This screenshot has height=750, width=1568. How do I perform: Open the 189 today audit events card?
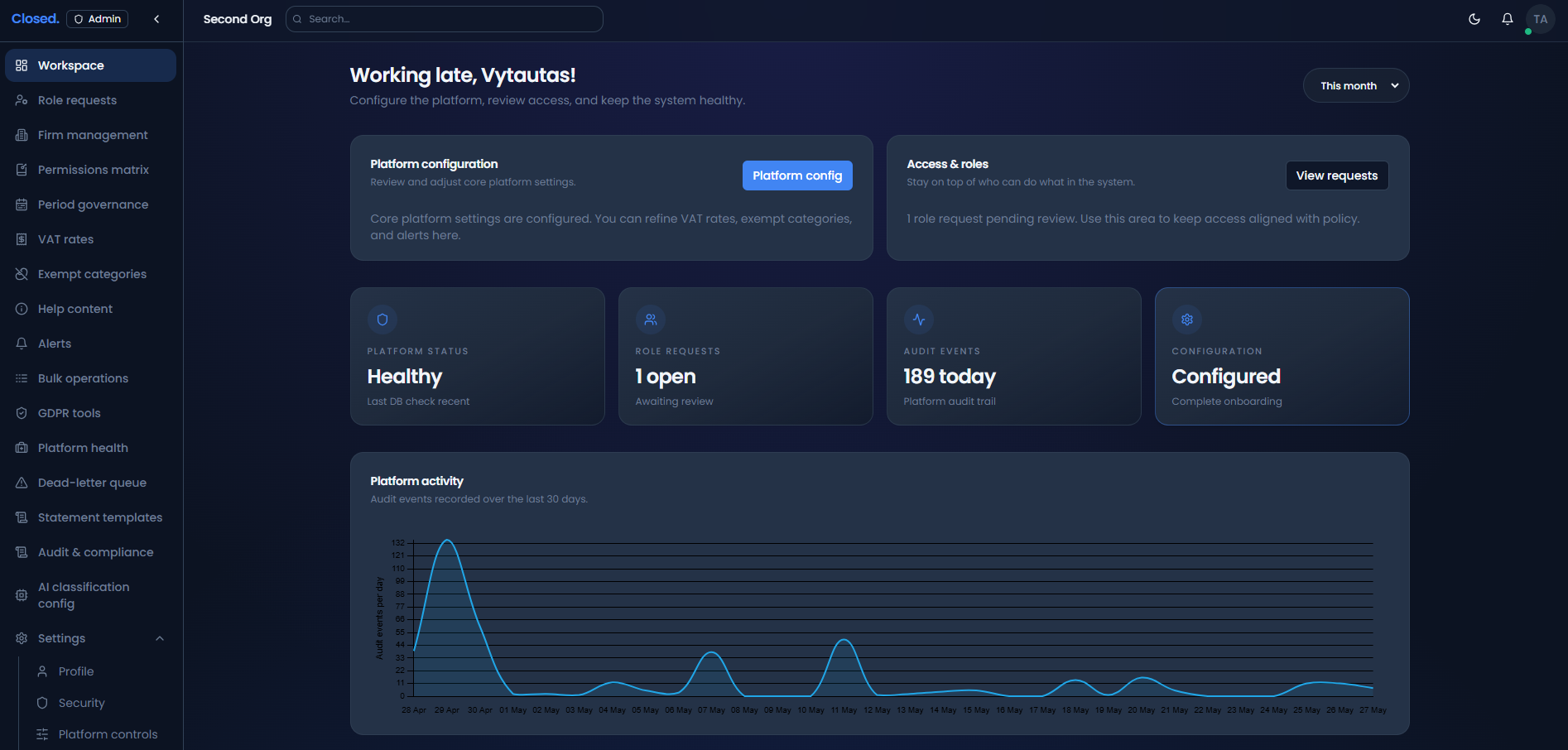pyautogui.click(x=1014, y=357)
